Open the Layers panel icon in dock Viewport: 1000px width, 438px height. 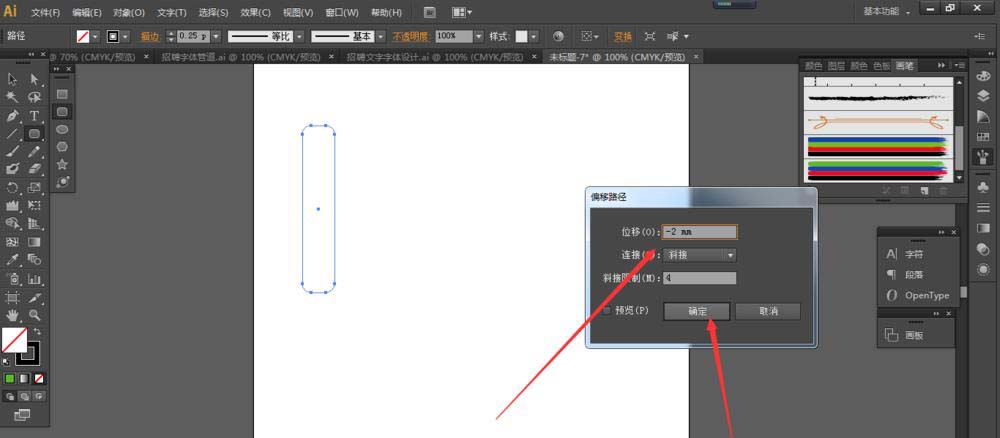pos(983,96)
